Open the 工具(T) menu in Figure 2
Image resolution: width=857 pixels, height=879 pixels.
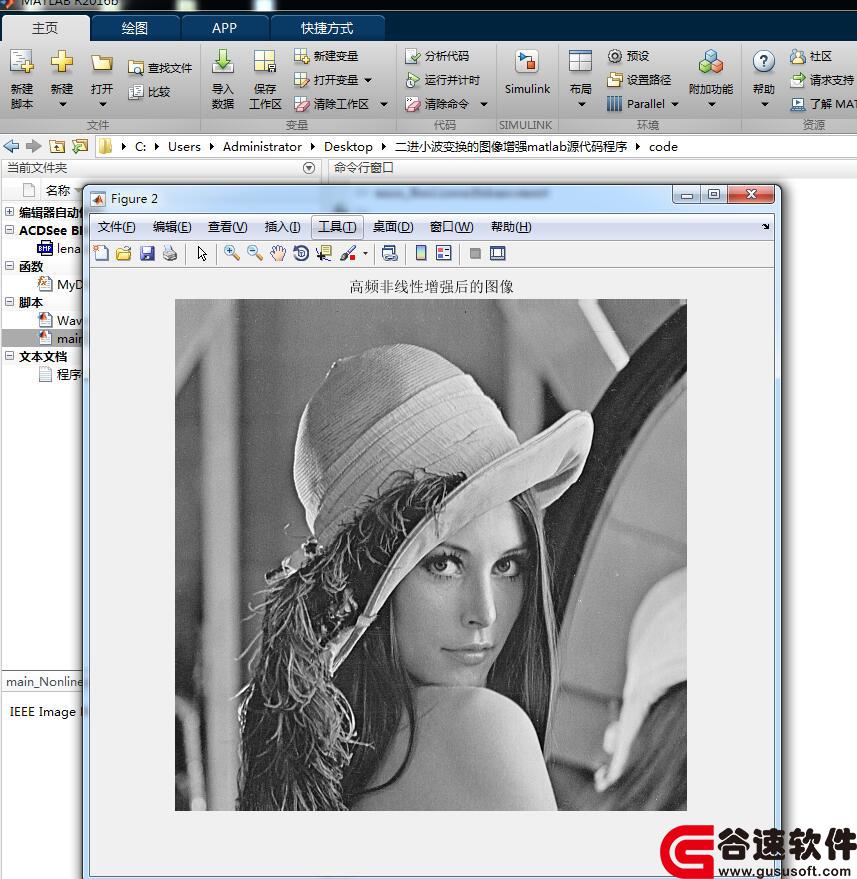337,227
